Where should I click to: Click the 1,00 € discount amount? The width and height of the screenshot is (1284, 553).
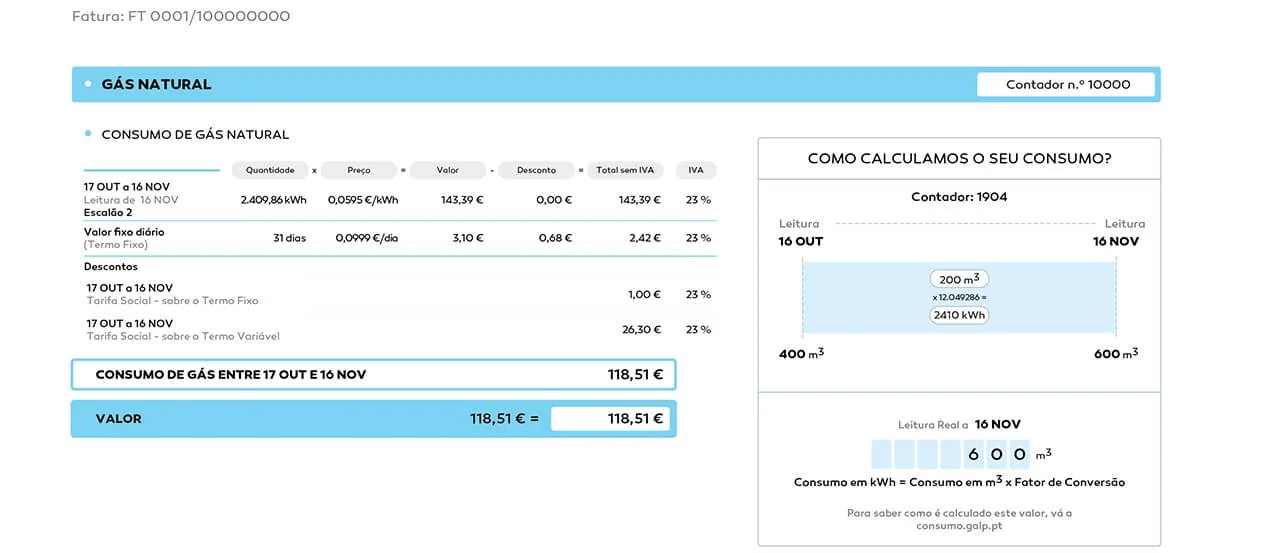click(644, 295)
